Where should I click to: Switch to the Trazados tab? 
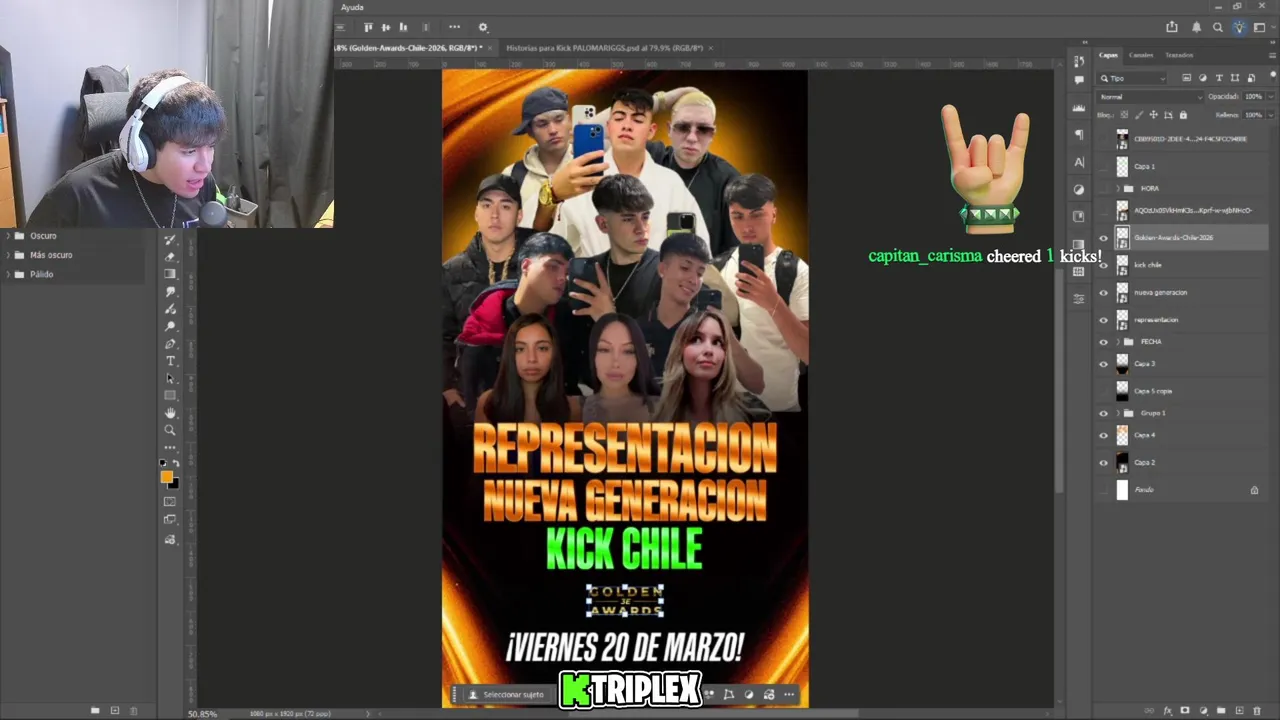click(x=1179, y=55)
